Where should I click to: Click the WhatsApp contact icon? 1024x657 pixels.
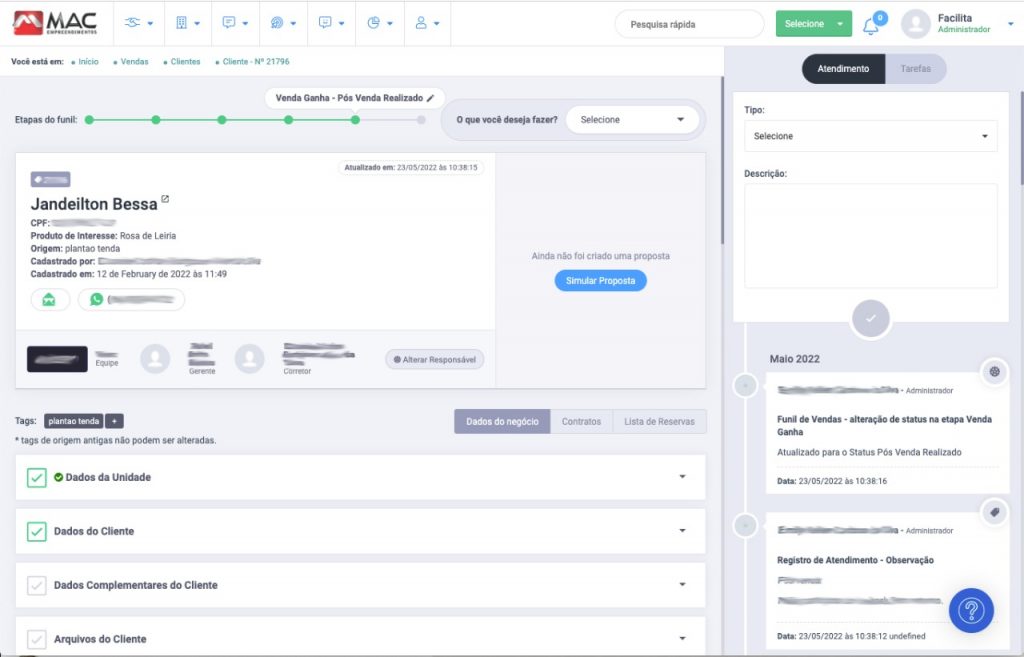click(x=97, y=299)
